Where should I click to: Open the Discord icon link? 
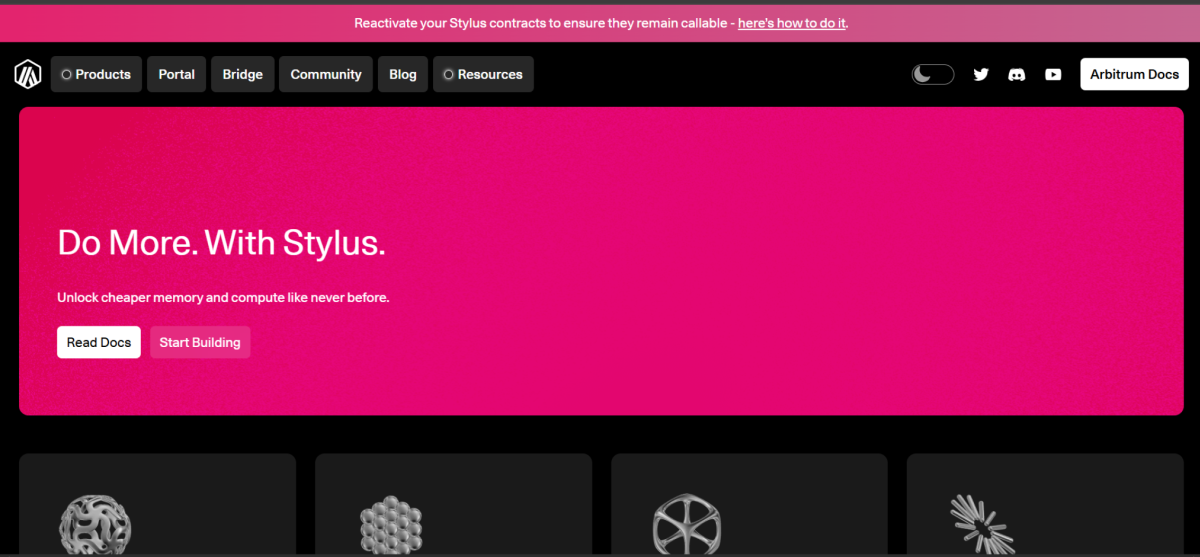tap(1017, 74)
